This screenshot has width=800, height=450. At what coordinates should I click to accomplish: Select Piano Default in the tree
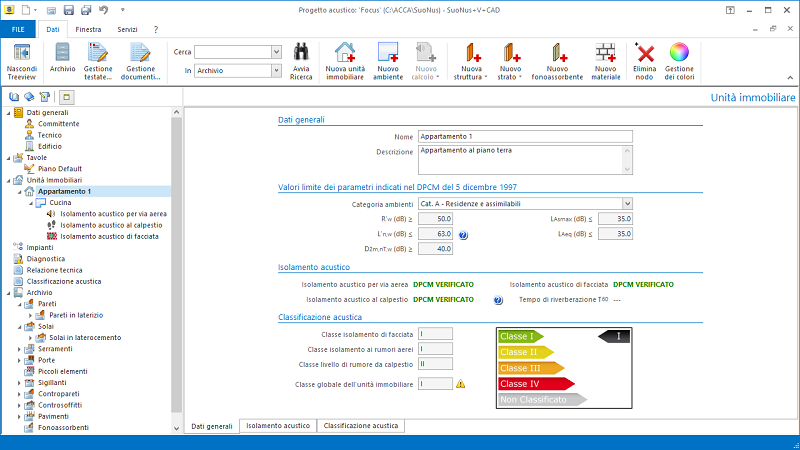(x=60, y=169)
